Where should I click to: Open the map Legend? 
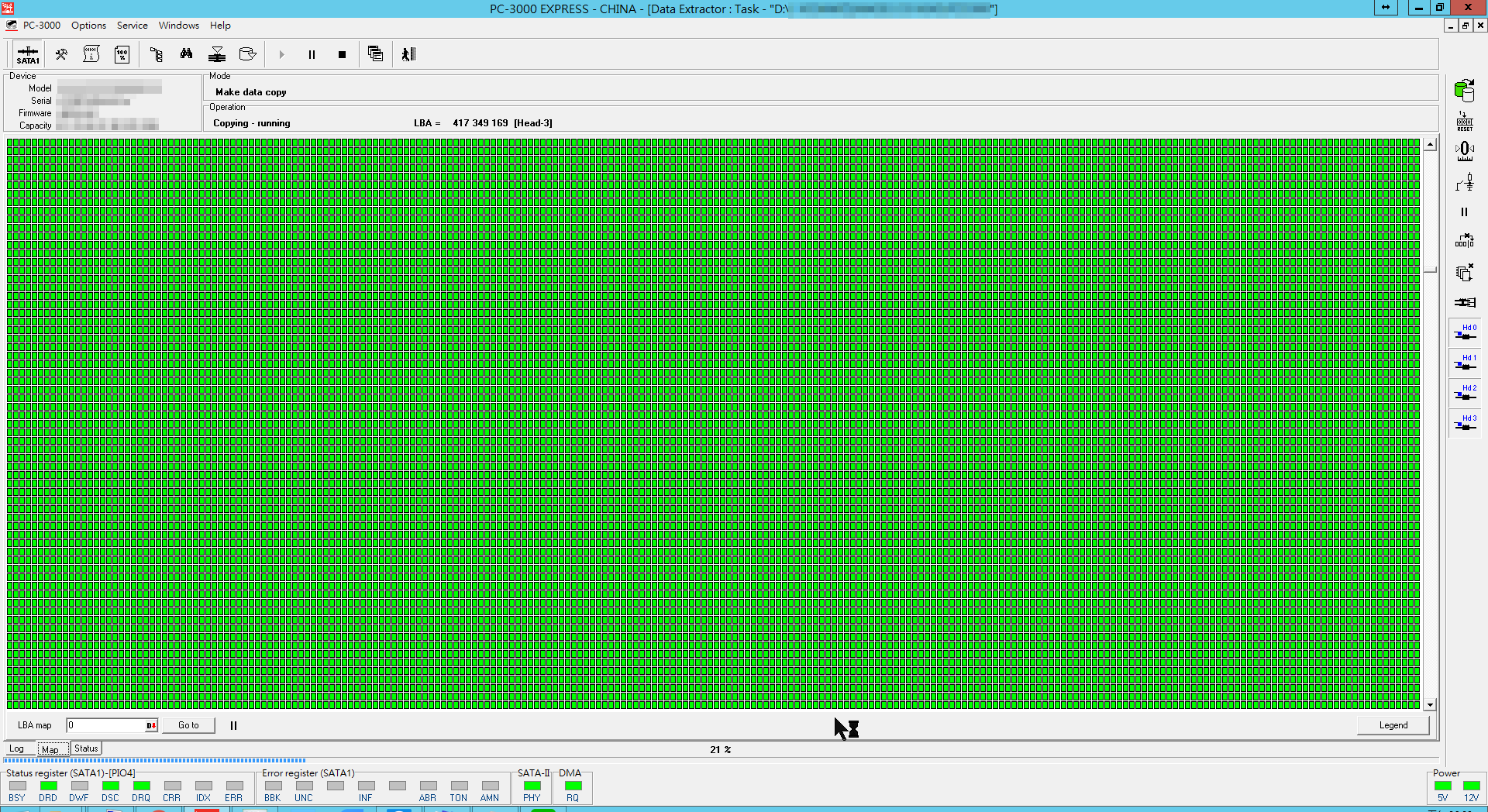pyautogui.click(x=1393, y=725)
